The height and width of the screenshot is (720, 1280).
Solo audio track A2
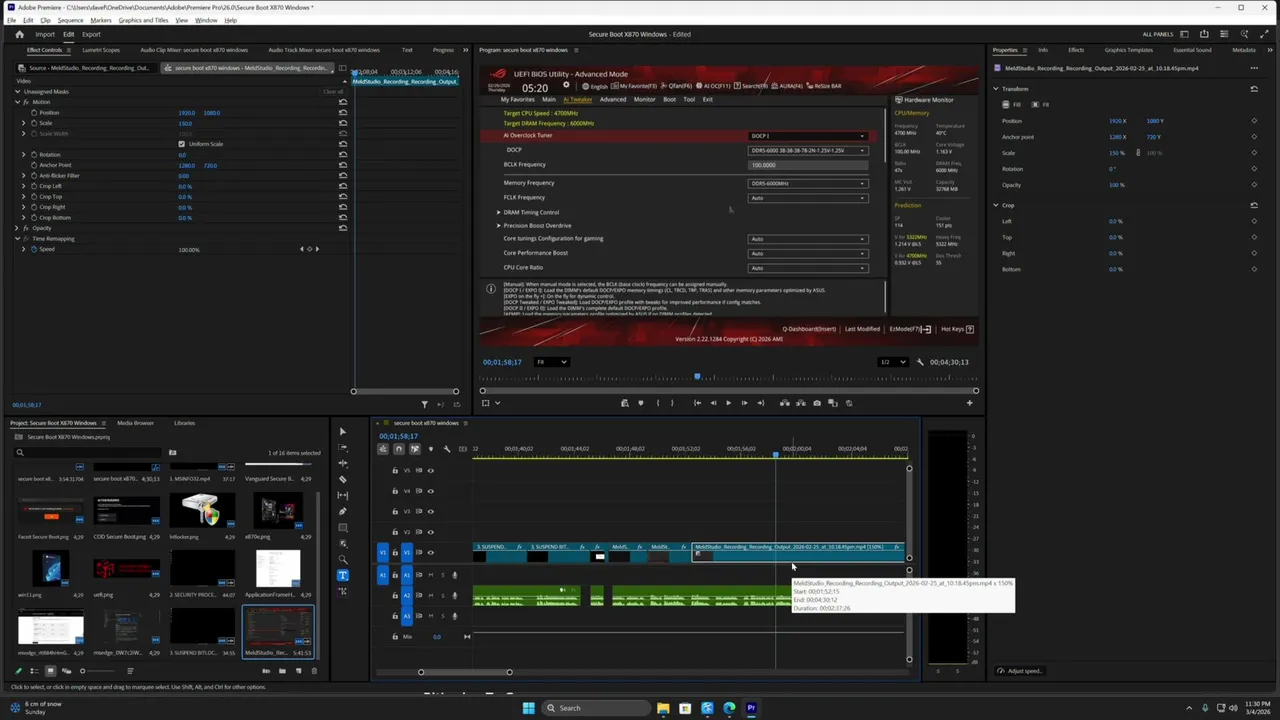[x=443, y=595]
